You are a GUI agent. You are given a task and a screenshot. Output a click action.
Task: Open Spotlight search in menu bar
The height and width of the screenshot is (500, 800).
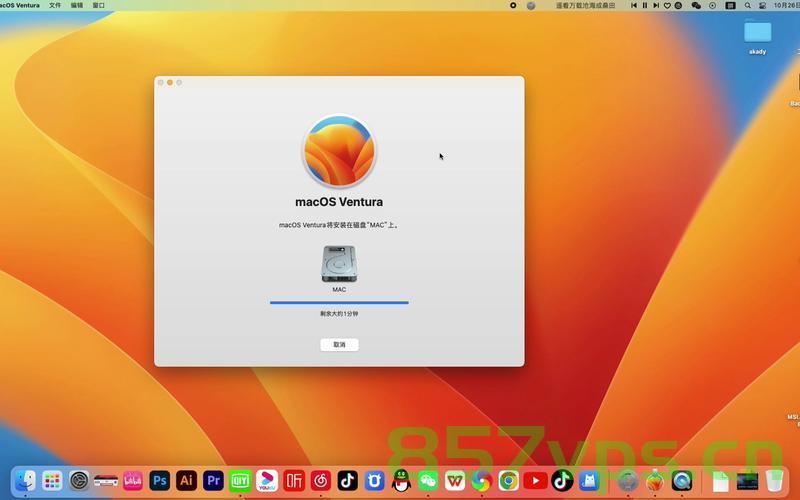click(x=747, y=5)
